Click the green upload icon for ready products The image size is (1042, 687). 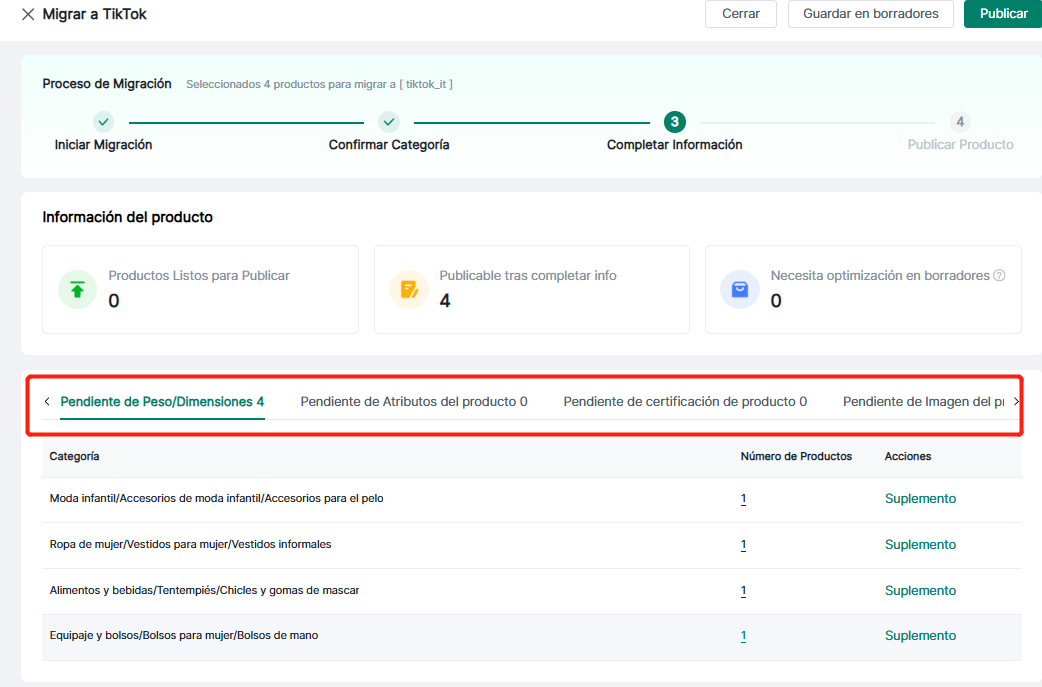pos(77,289)
